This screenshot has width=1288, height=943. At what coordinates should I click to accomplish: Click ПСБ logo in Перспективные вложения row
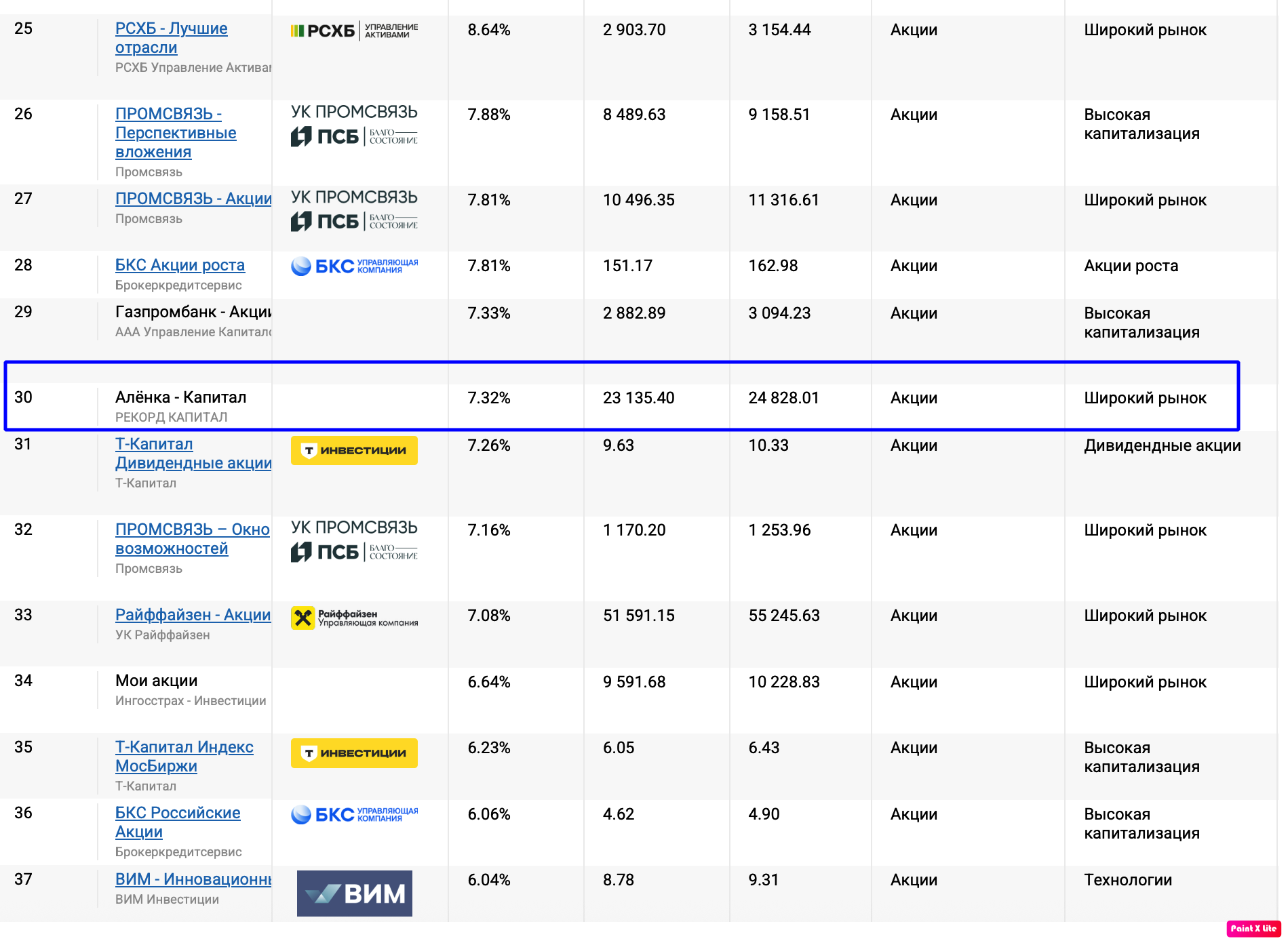click(x=354, y=126)
